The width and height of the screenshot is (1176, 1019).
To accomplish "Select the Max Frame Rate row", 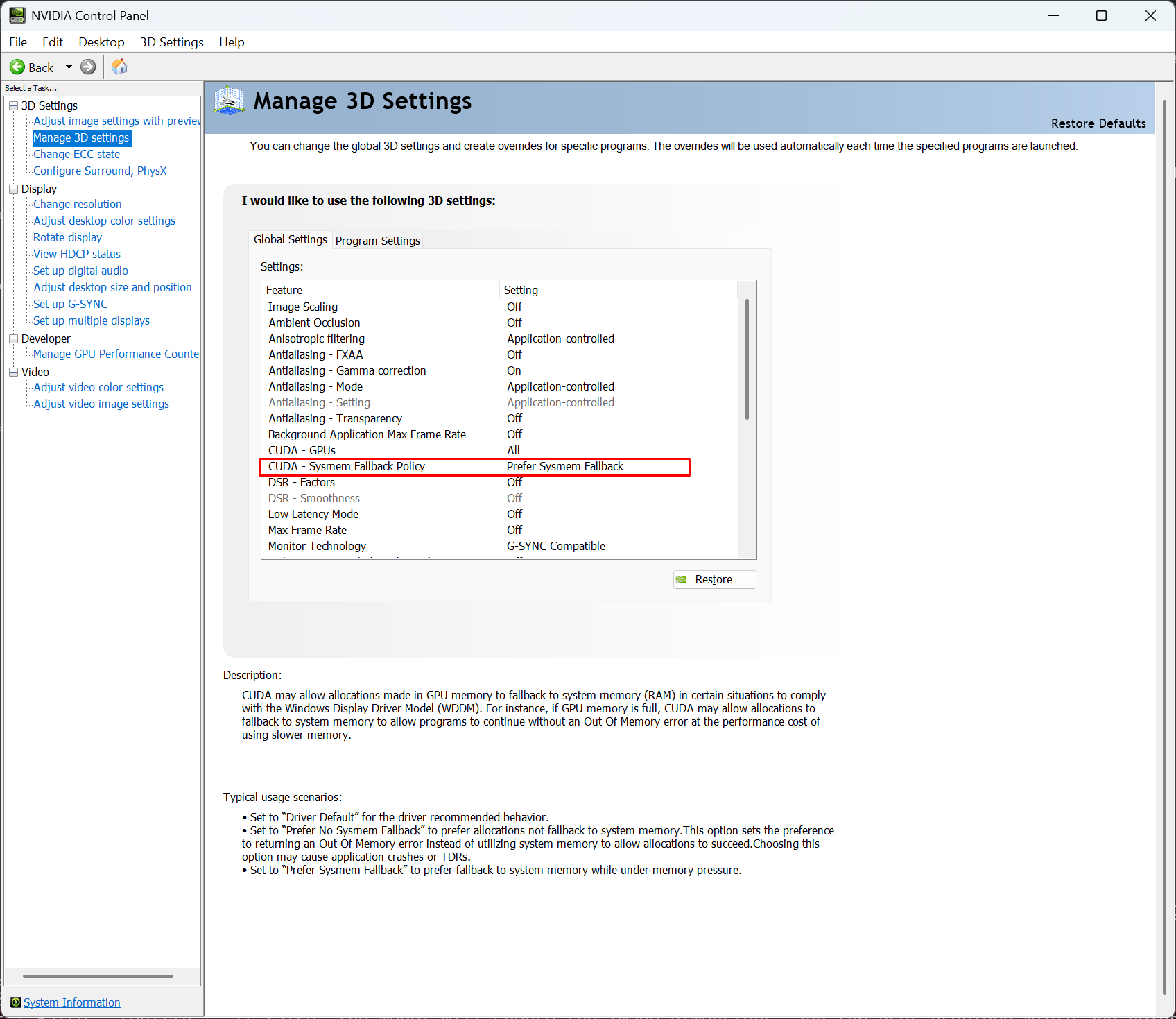I will [x=499, y=530].
